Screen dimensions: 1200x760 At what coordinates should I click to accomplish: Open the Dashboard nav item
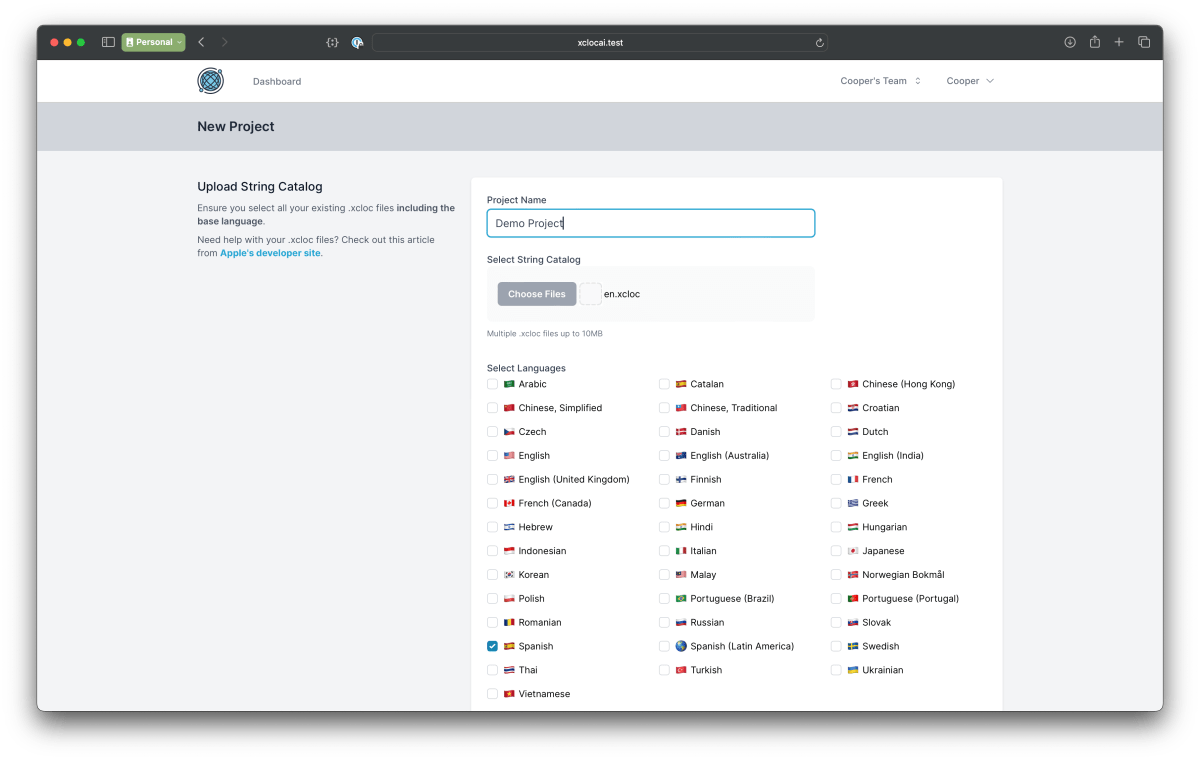pos(277,82)
